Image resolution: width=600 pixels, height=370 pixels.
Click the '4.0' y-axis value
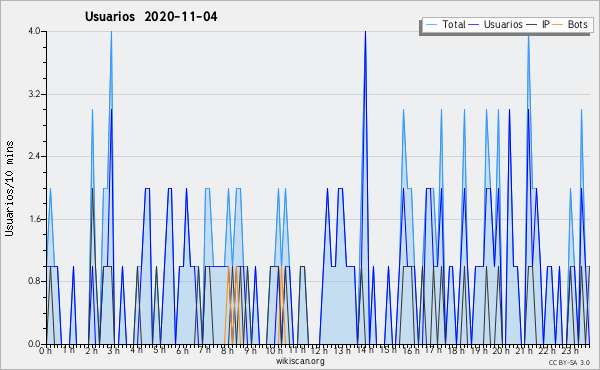pos(34,31)
